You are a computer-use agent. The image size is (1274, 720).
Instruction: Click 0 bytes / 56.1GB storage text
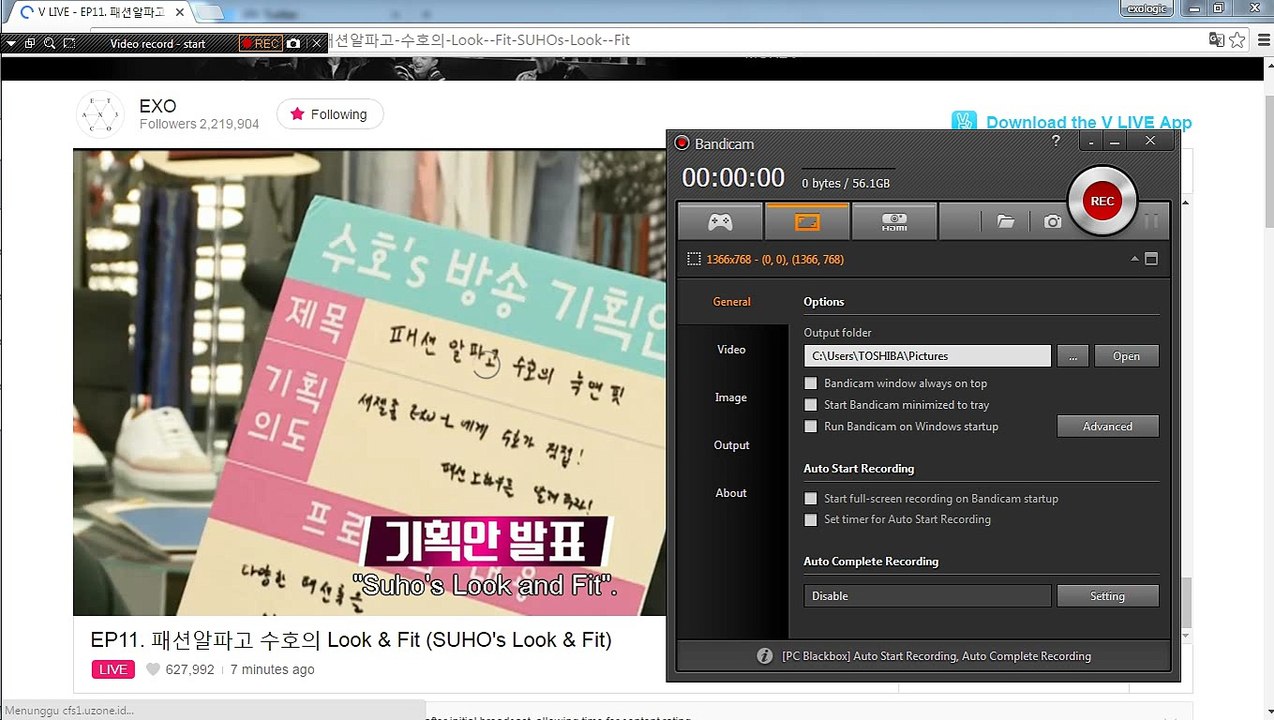846,183
